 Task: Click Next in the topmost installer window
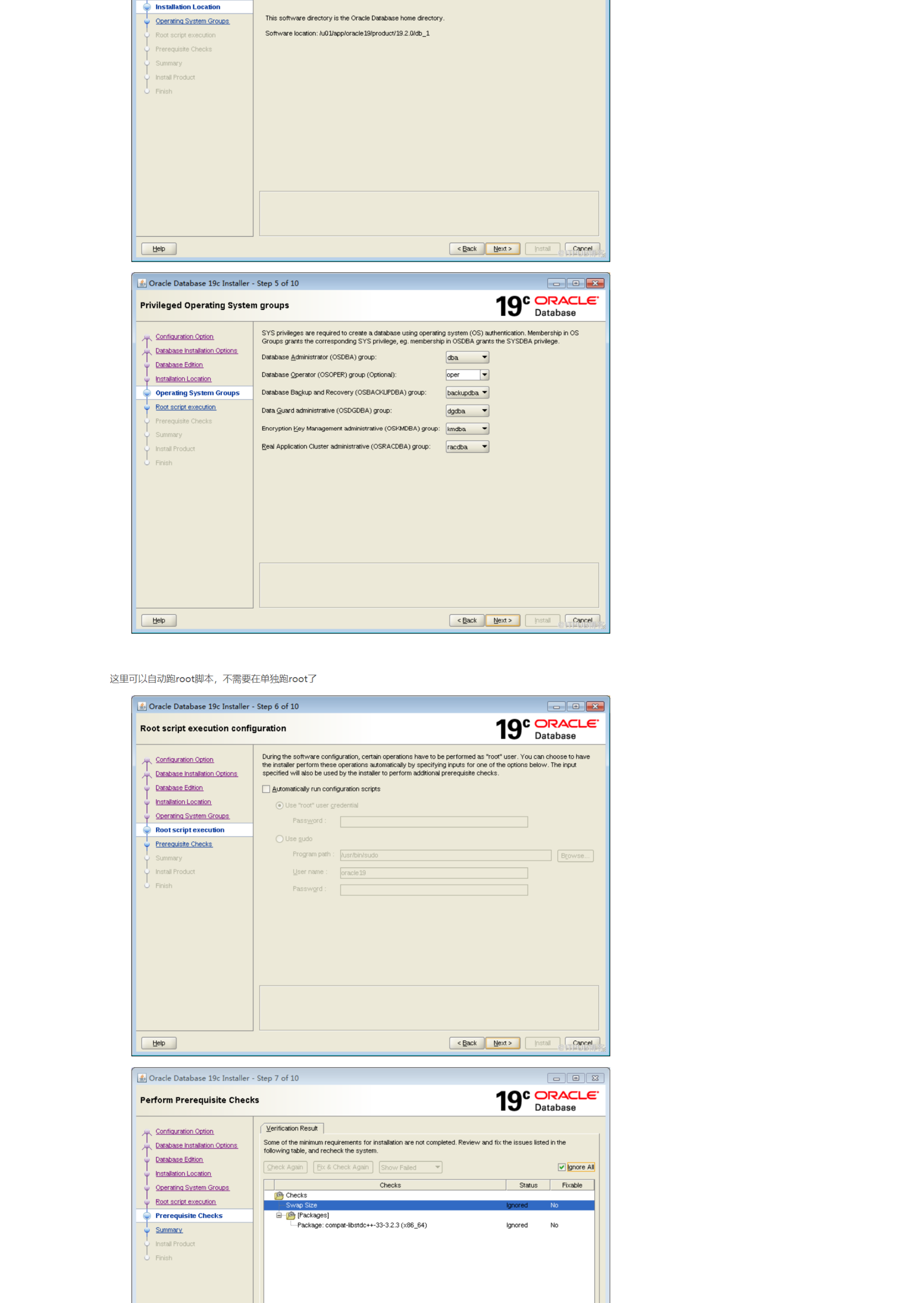pyautogui.click(x=502, y=249)
